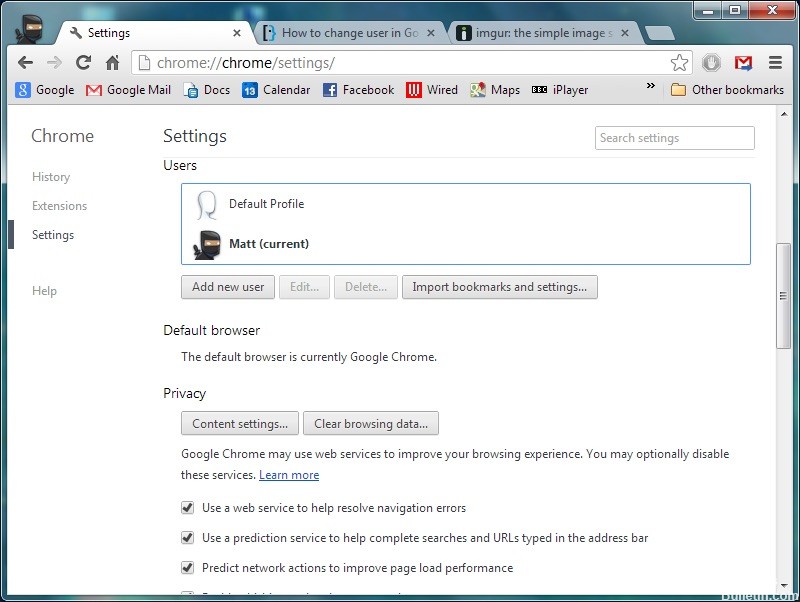Select Matt's ninja avatar in Users list
The width and height of the screenshot is (800, 602).
coord(207,245)
